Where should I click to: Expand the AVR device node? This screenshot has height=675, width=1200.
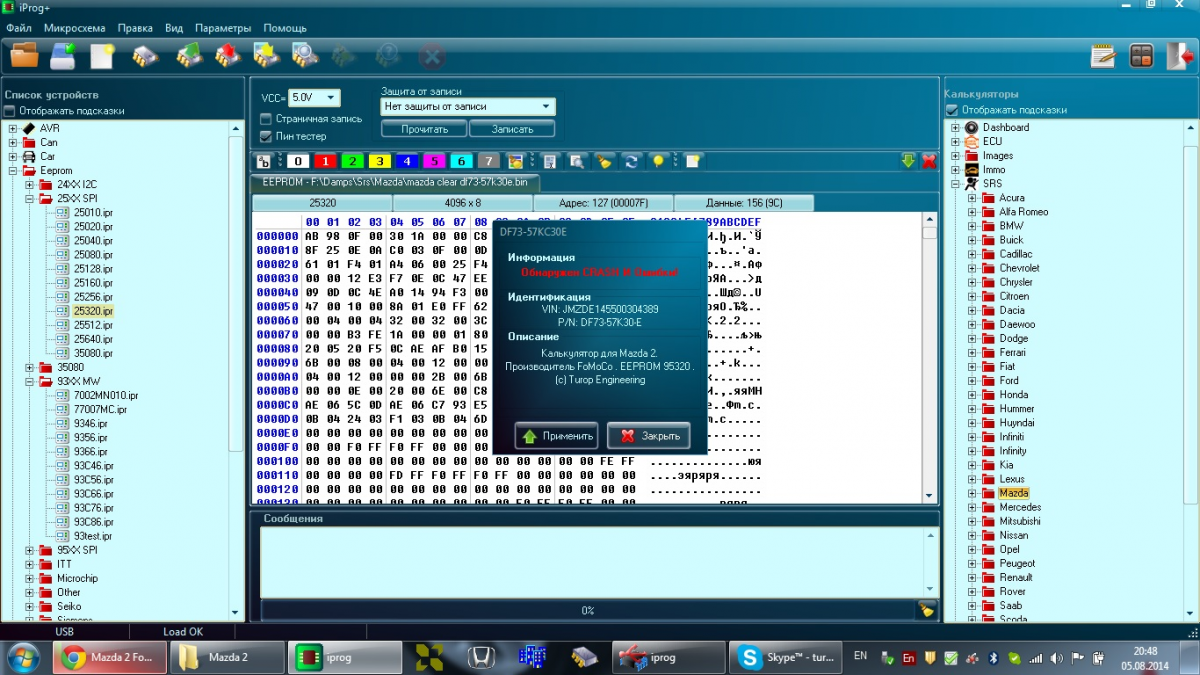coord(13,128)
